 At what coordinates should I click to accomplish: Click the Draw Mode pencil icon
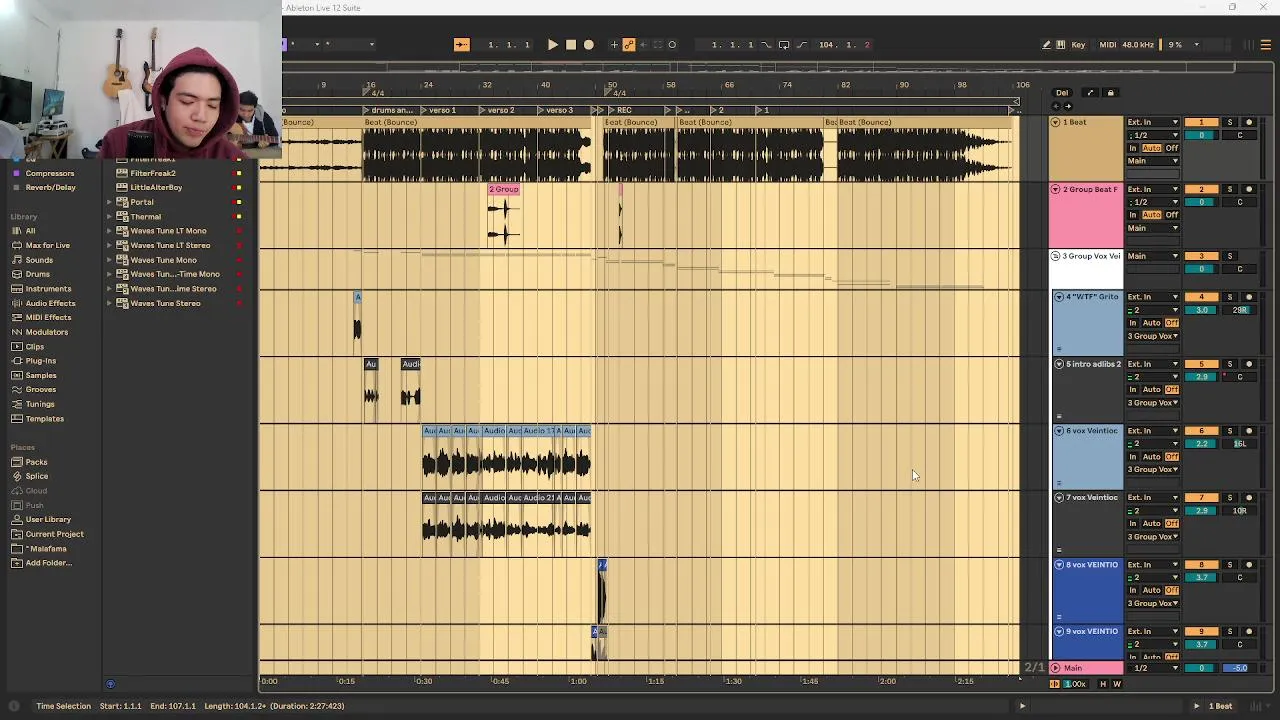pos(1046,44)
